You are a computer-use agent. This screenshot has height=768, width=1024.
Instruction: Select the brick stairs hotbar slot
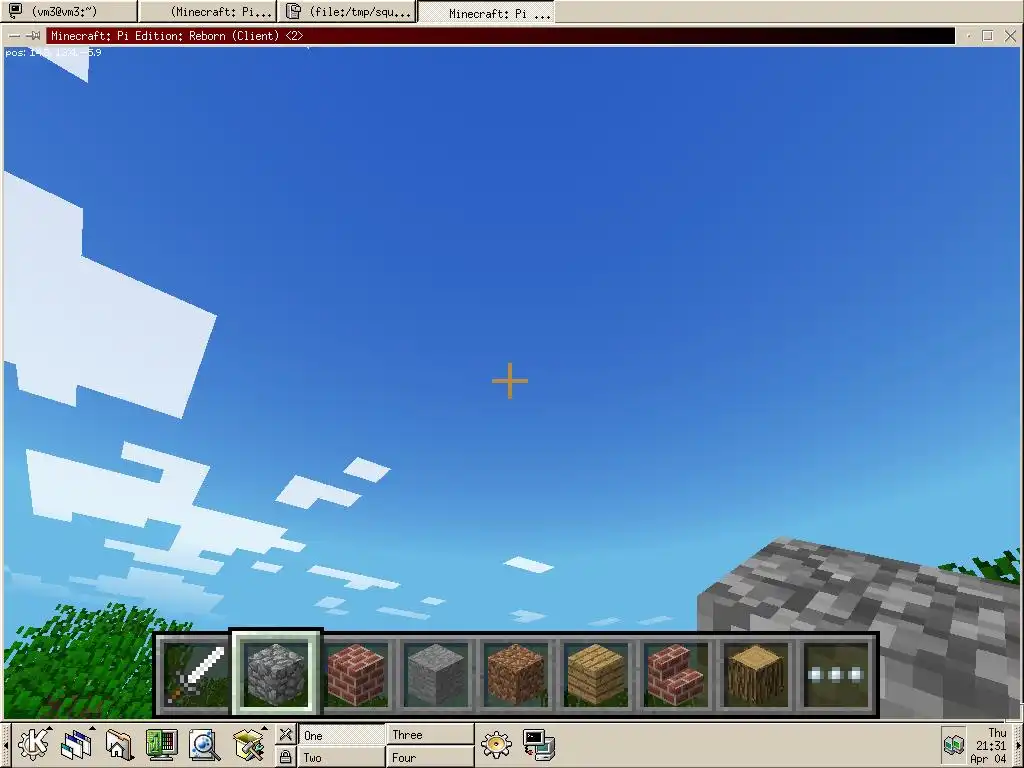[x=676, y=674]
